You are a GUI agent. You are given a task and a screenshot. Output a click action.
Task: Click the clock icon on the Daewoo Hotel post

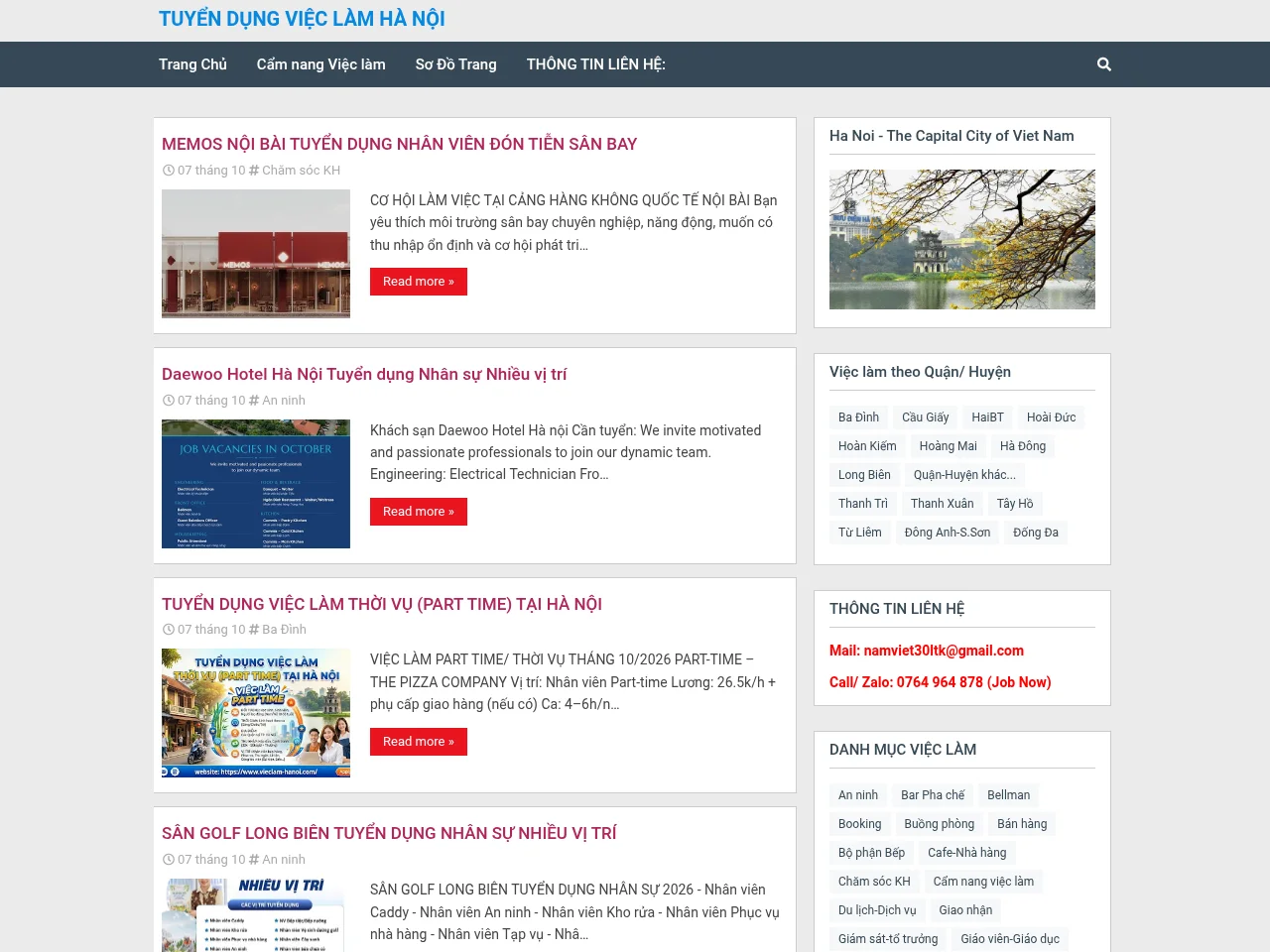168,401
